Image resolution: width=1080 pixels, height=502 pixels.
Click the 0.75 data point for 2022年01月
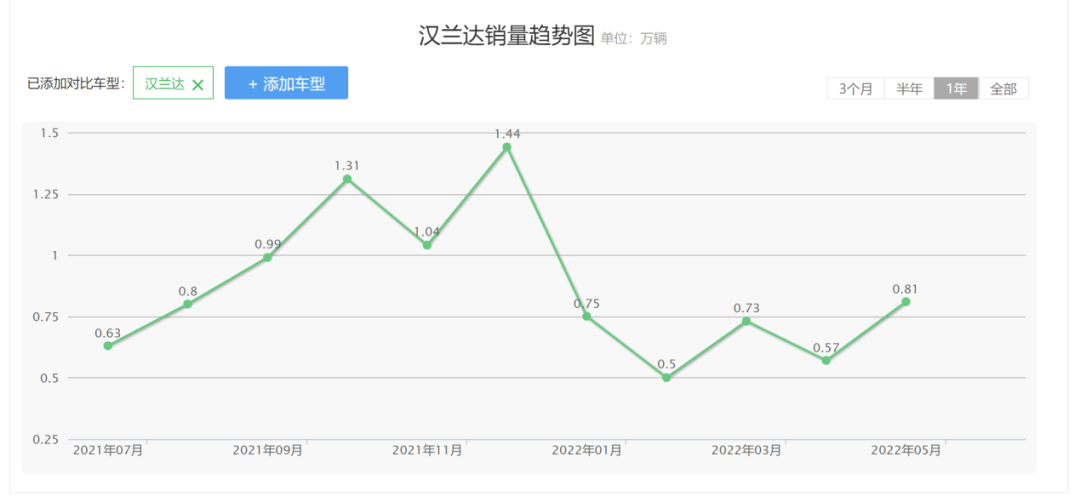[x=587, y=316]
